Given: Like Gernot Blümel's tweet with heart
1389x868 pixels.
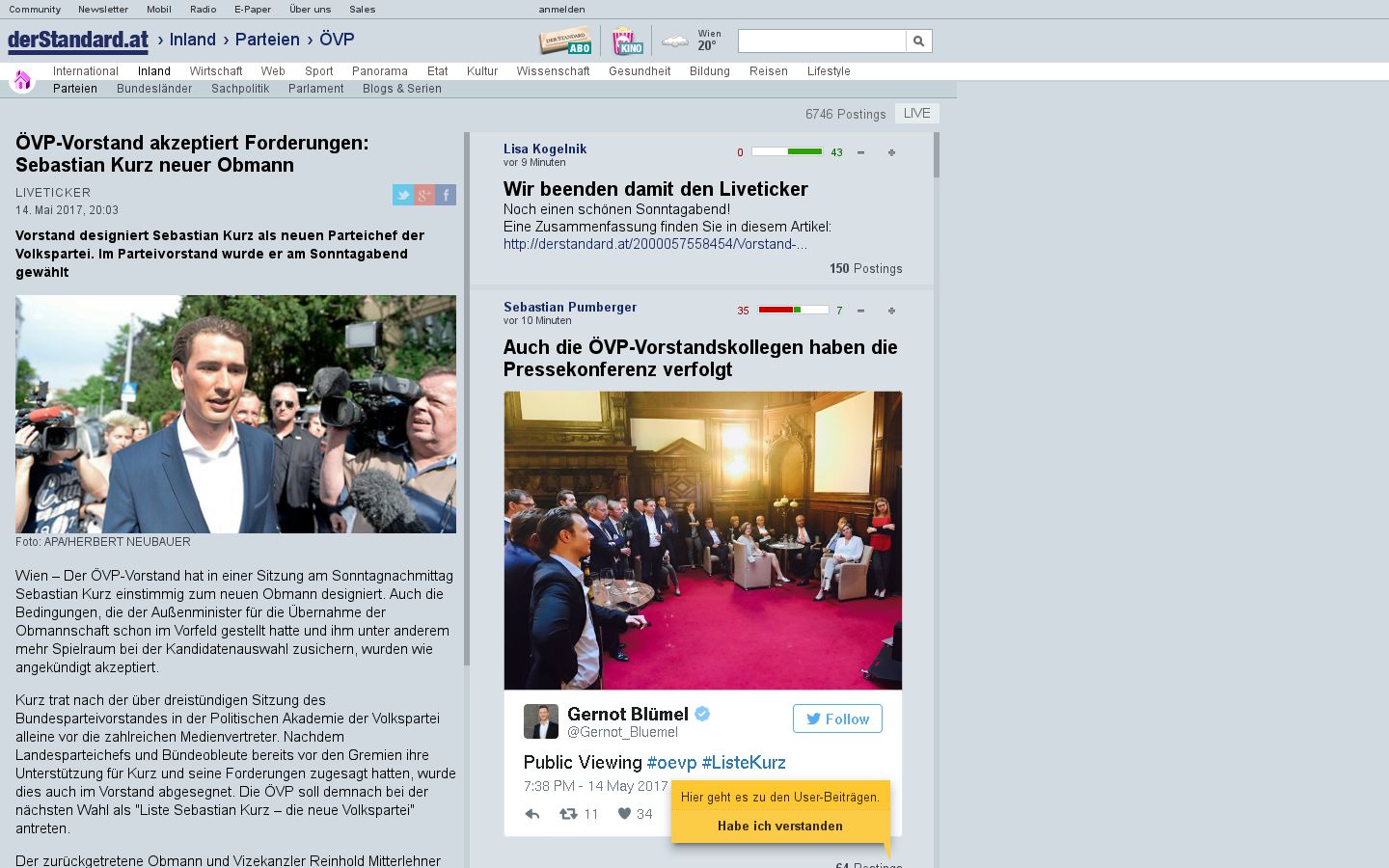Looking at the screenshot, I should 624,814.
